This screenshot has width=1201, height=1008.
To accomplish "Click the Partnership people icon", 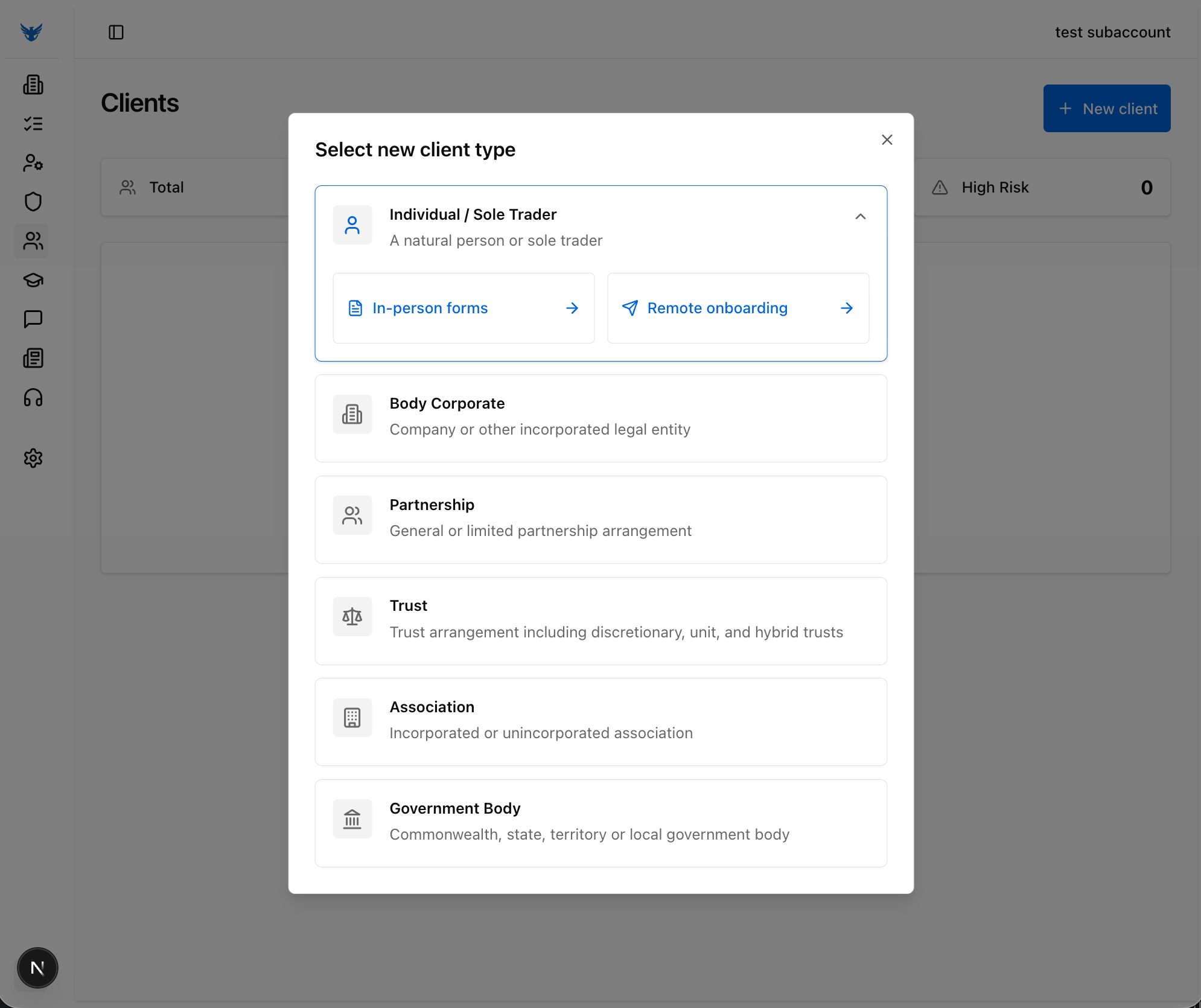I will point(352,515).
